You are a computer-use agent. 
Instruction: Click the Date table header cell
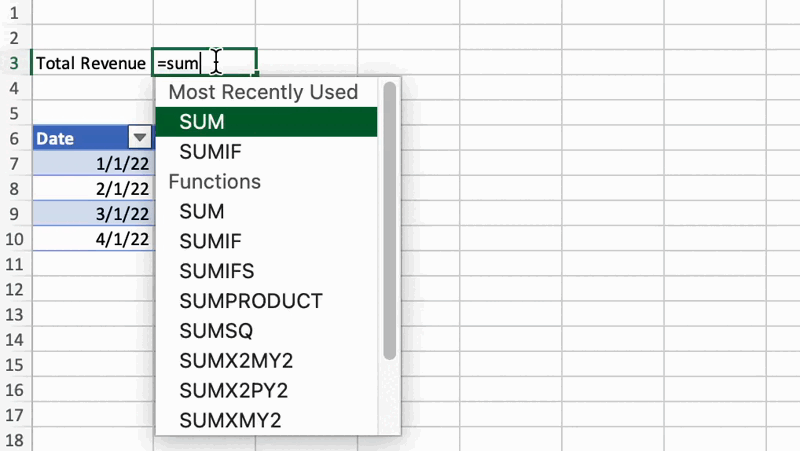[x=78, y=138]
